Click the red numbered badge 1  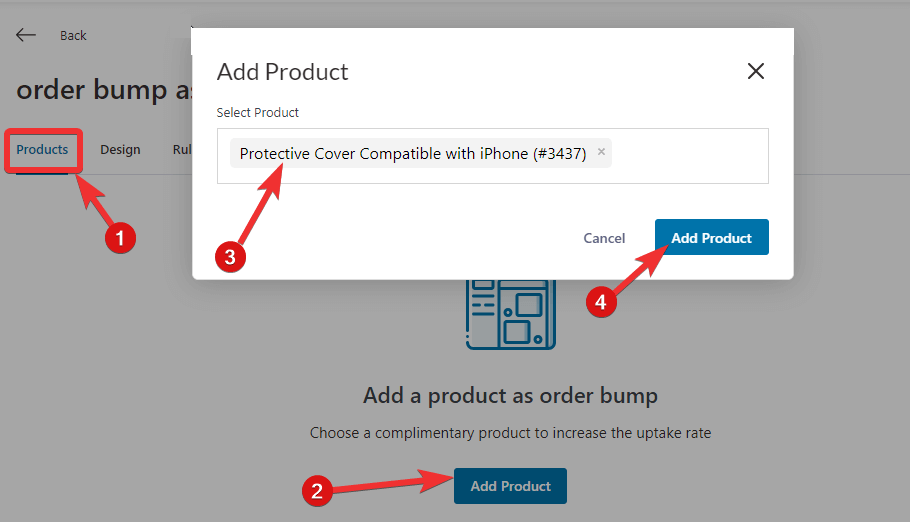point(120,238)
